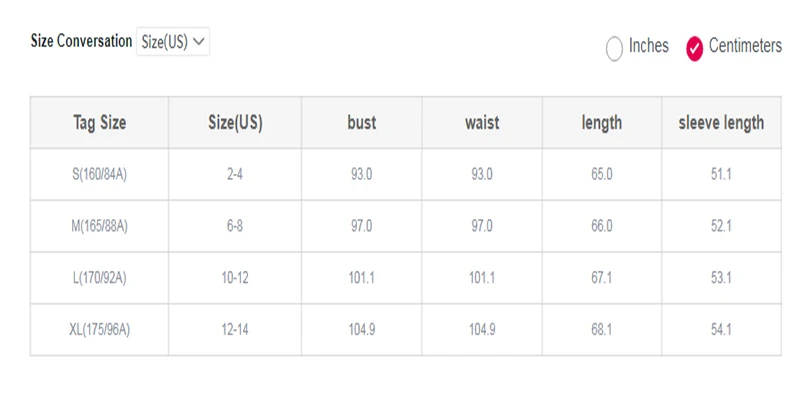Click the Size Conversation label
This screenshot has height=400, width=800.
coord(81,41)
